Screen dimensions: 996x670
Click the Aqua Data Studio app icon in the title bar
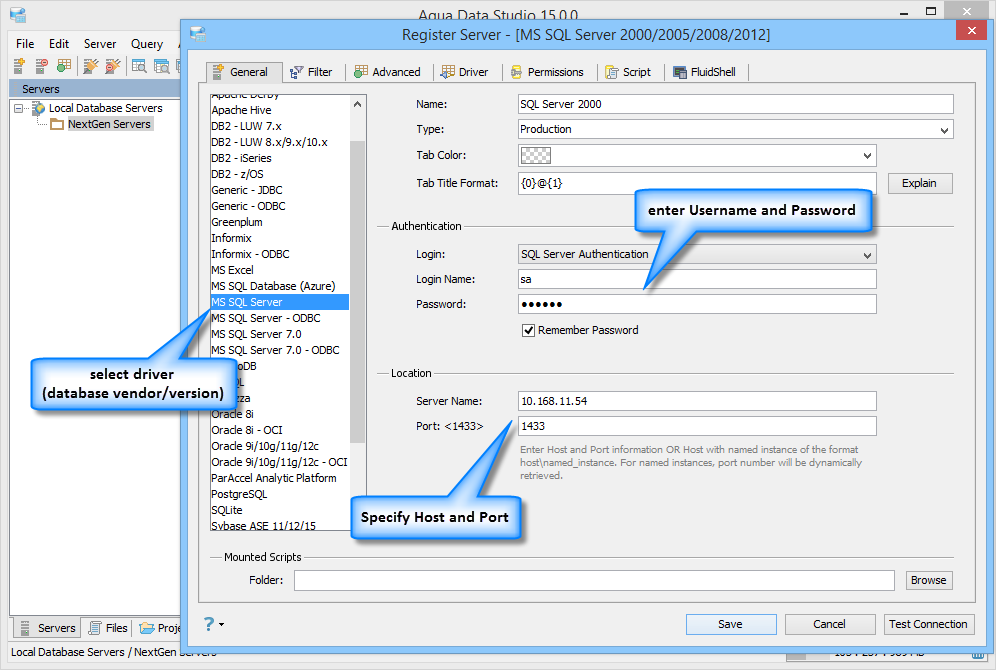(18, 14)
